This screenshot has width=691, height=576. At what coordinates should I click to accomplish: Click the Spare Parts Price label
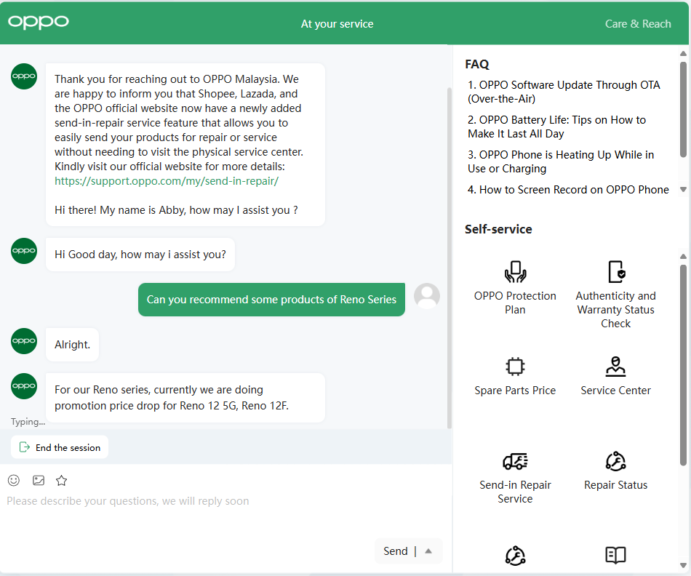[x=515, y=390]
